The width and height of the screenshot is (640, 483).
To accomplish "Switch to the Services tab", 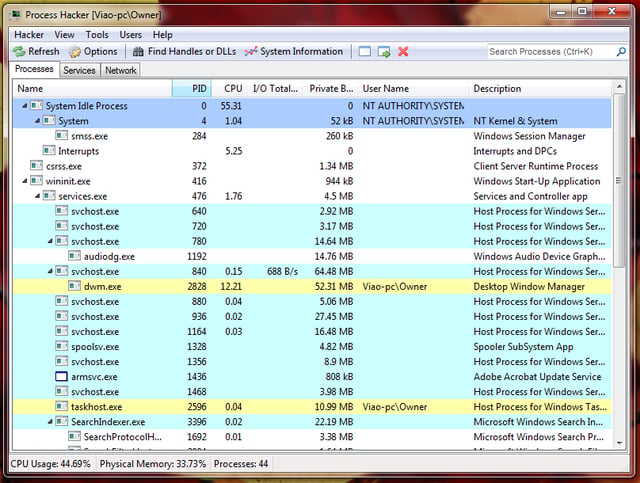I will point(79,70).
